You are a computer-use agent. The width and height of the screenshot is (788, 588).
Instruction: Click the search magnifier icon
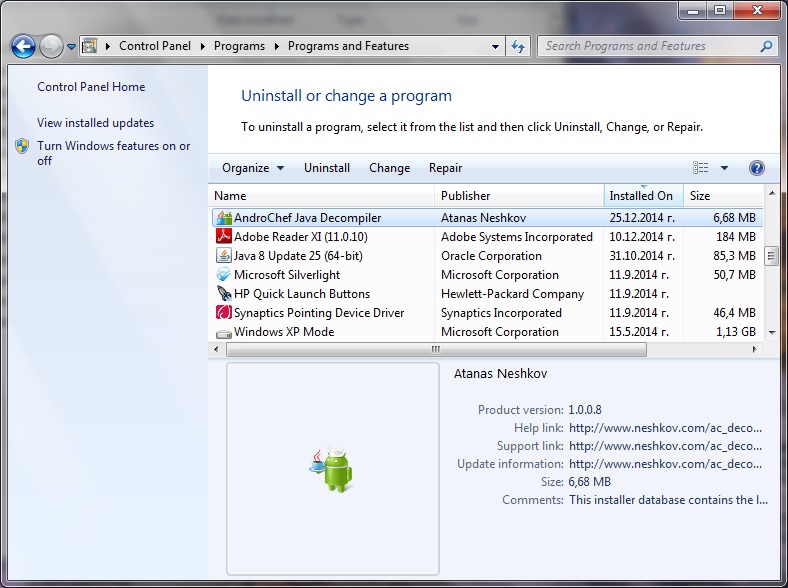766,46
